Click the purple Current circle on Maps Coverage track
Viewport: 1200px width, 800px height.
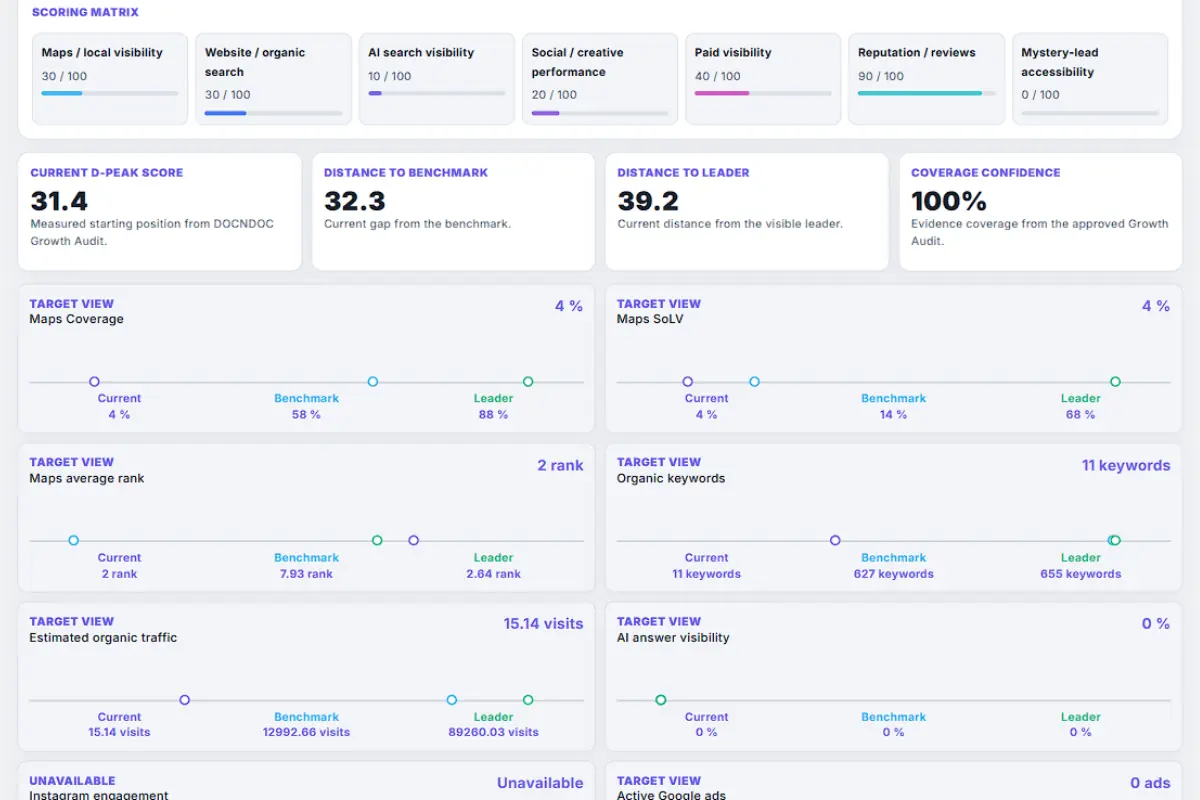pyautogui.click(x=94, y=382)
